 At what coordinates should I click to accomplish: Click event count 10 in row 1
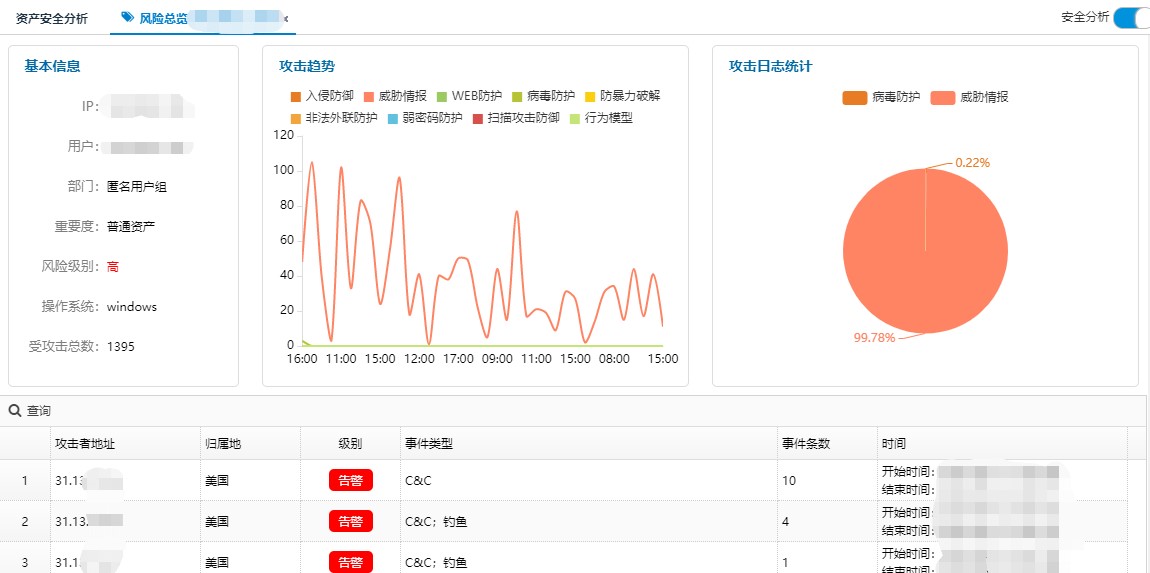point(788,481)
